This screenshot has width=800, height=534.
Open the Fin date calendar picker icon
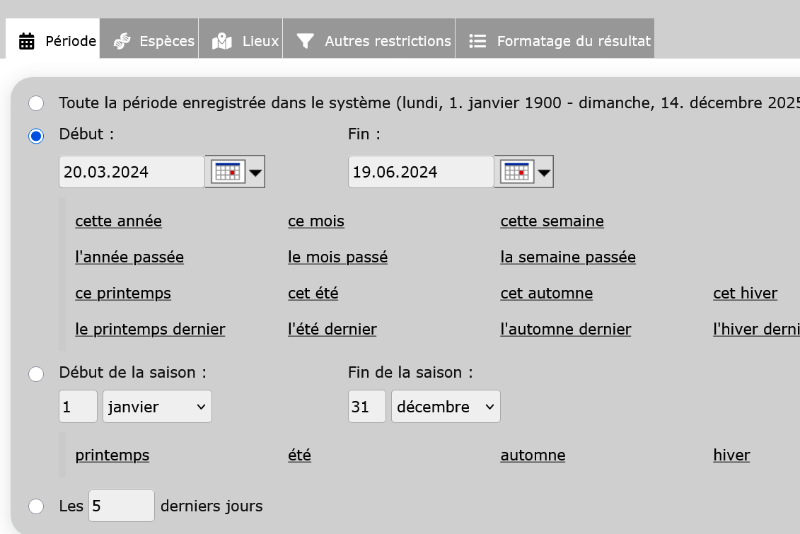click(516, 172)
